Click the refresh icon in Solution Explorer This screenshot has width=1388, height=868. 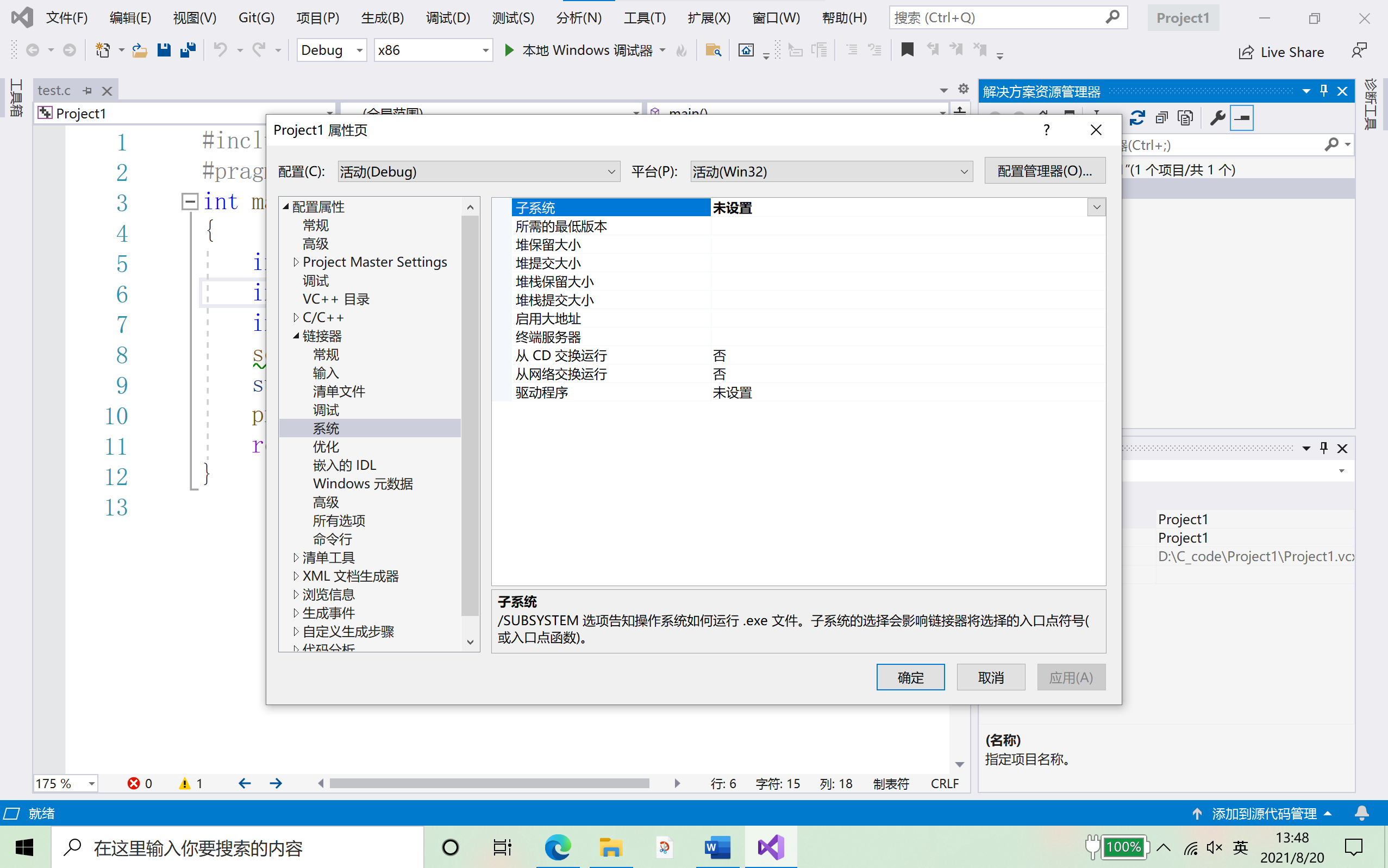[1137, 118]
